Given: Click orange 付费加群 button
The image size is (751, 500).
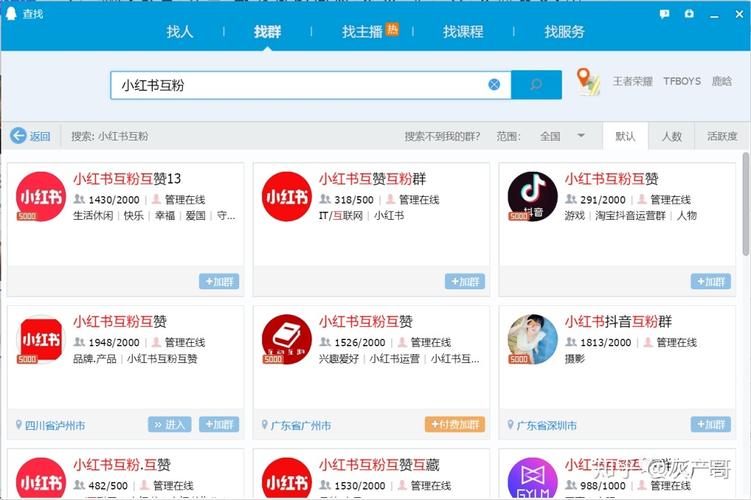Looking at the screenshot, I should 455,424.
